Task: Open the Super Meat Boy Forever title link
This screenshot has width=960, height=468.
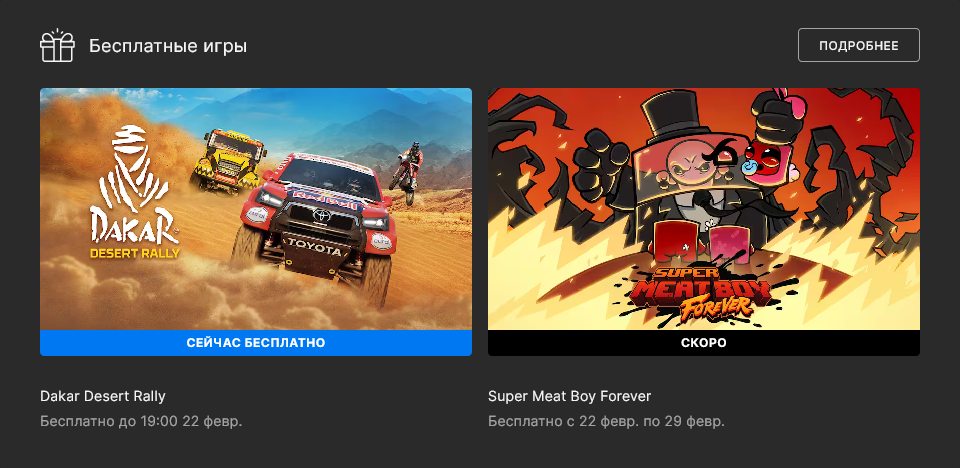Action: (569, 396)
